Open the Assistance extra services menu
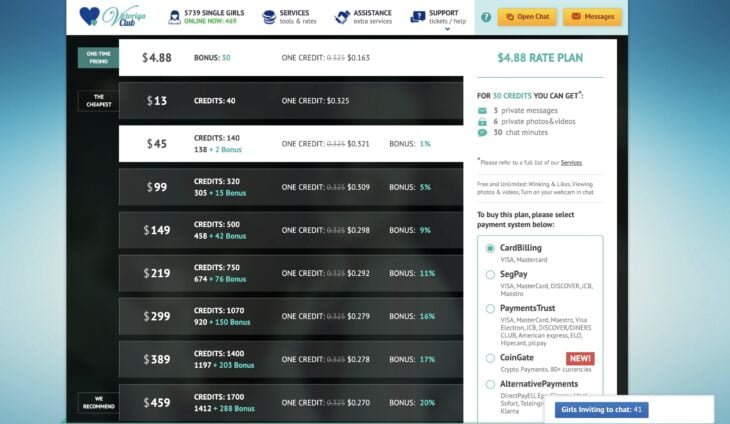The height and width of the screenshot is (424, 730). click(x=373, y=17)
